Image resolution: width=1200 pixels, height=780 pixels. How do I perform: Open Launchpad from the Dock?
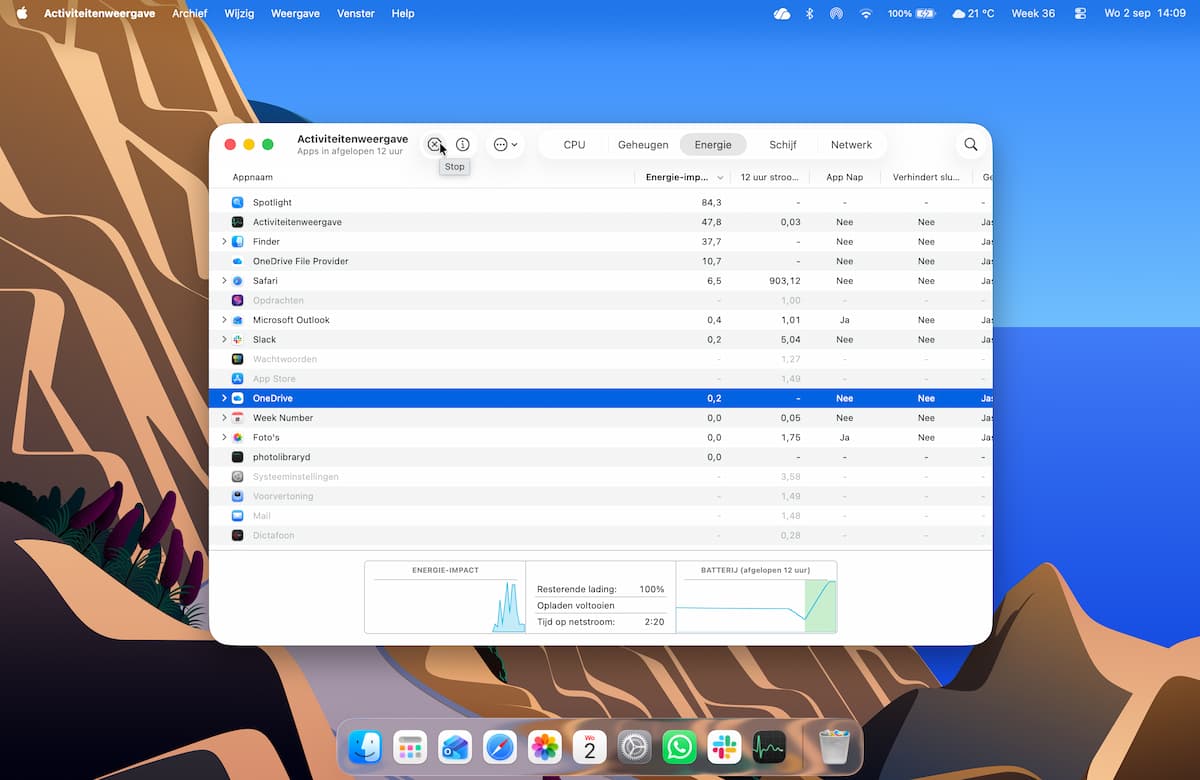(410, 747)
